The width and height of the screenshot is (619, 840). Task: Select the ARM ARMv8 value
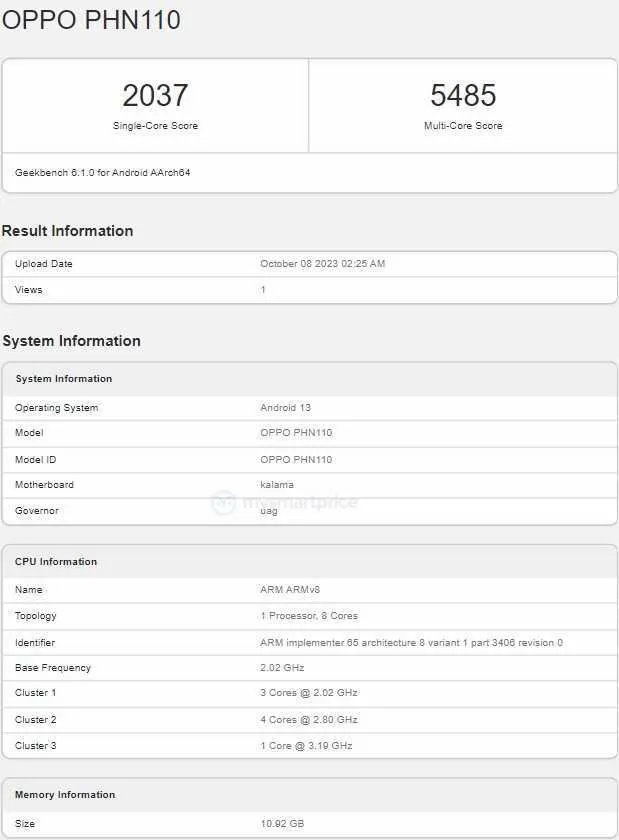(290, 589)
